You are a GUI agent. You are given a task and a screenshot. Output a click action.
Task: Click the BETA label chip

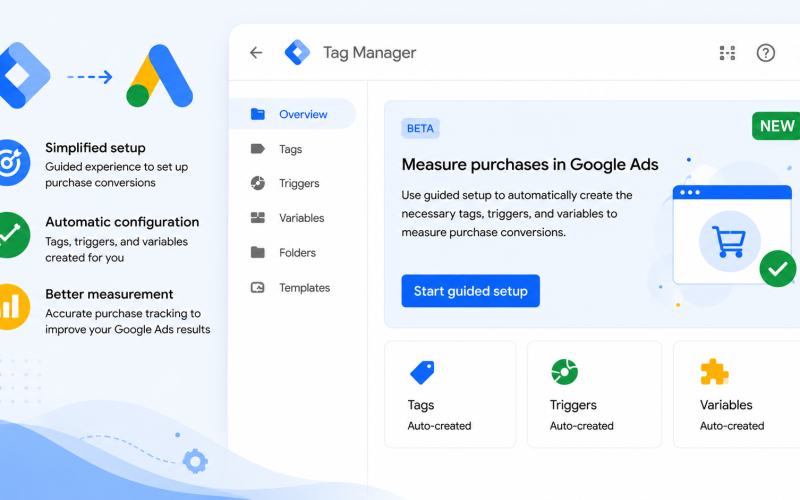(x=420, y=129)
